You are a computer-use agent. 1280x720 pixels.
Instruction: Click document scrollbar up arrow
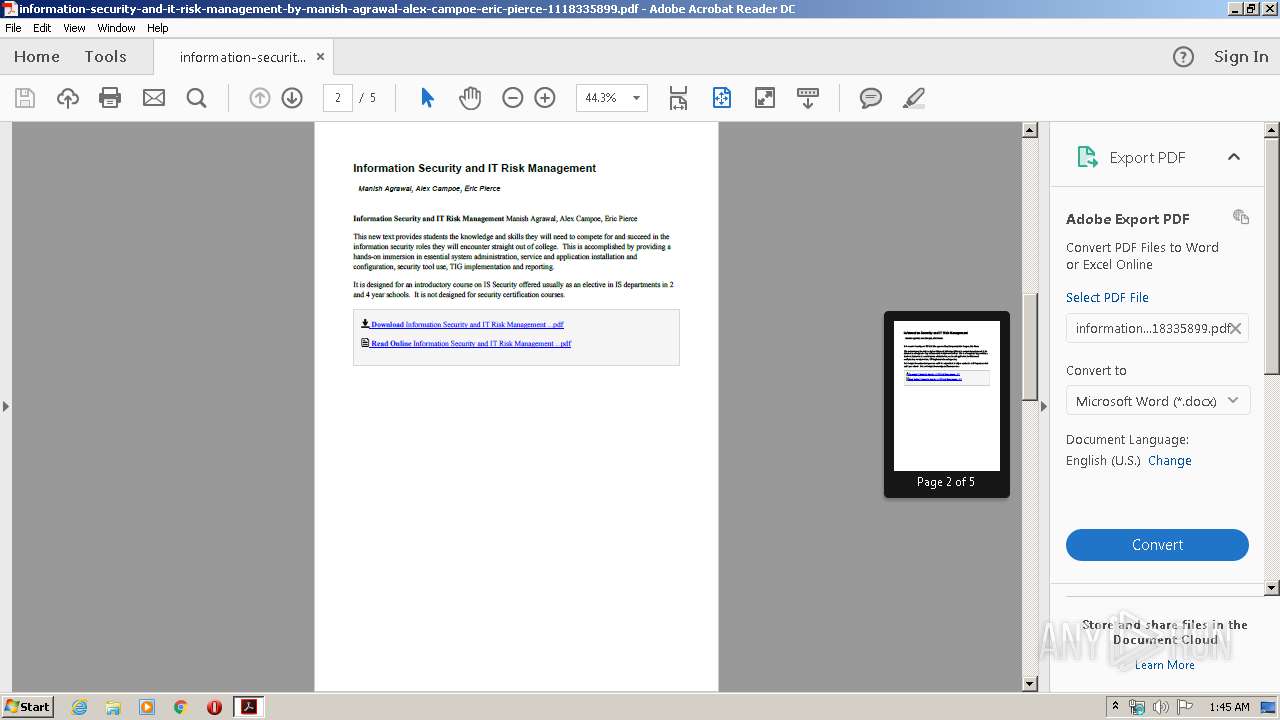[x=1030, y=130]
